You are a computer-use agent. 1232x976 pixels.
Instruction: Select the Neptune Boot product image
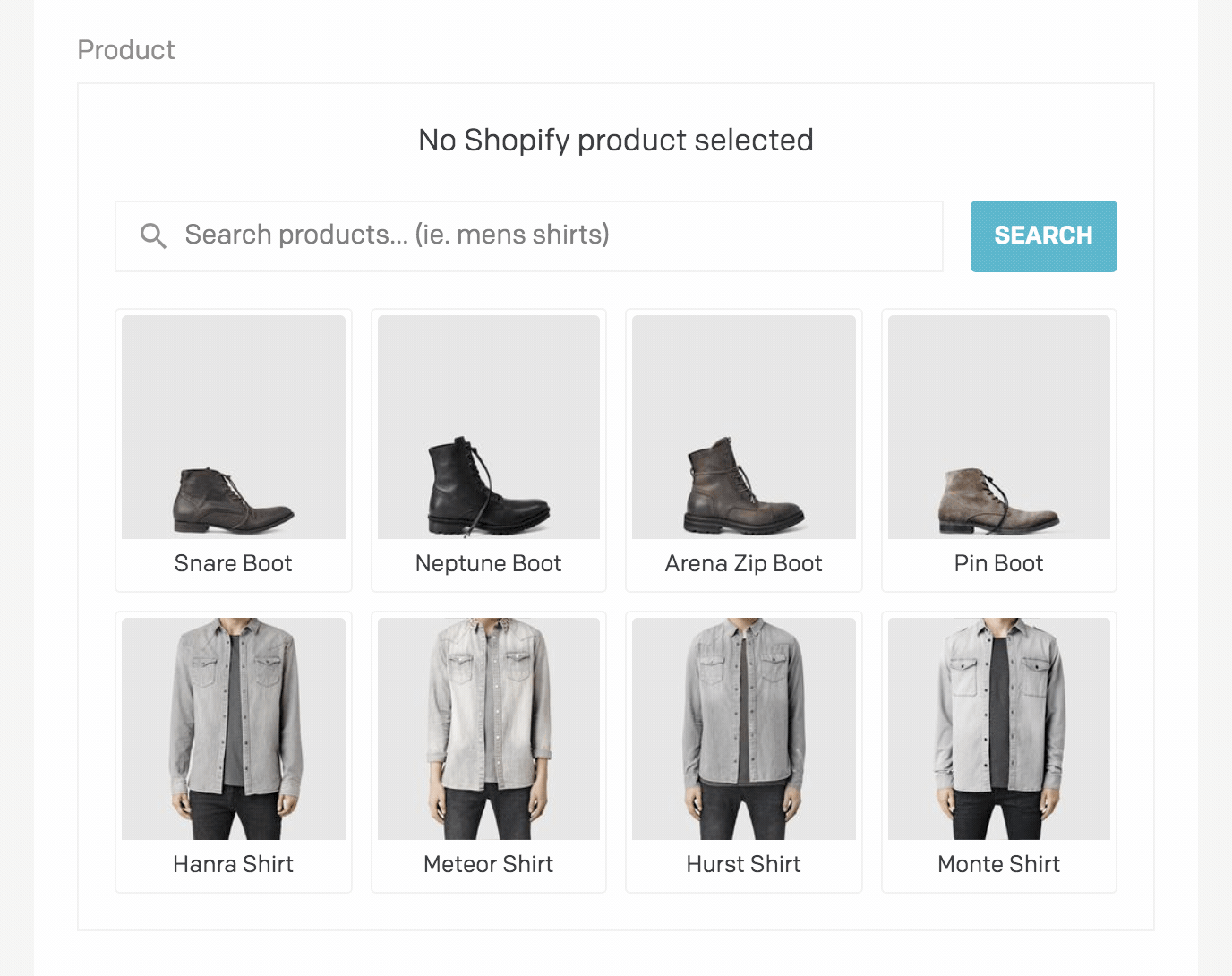[489, 427]
